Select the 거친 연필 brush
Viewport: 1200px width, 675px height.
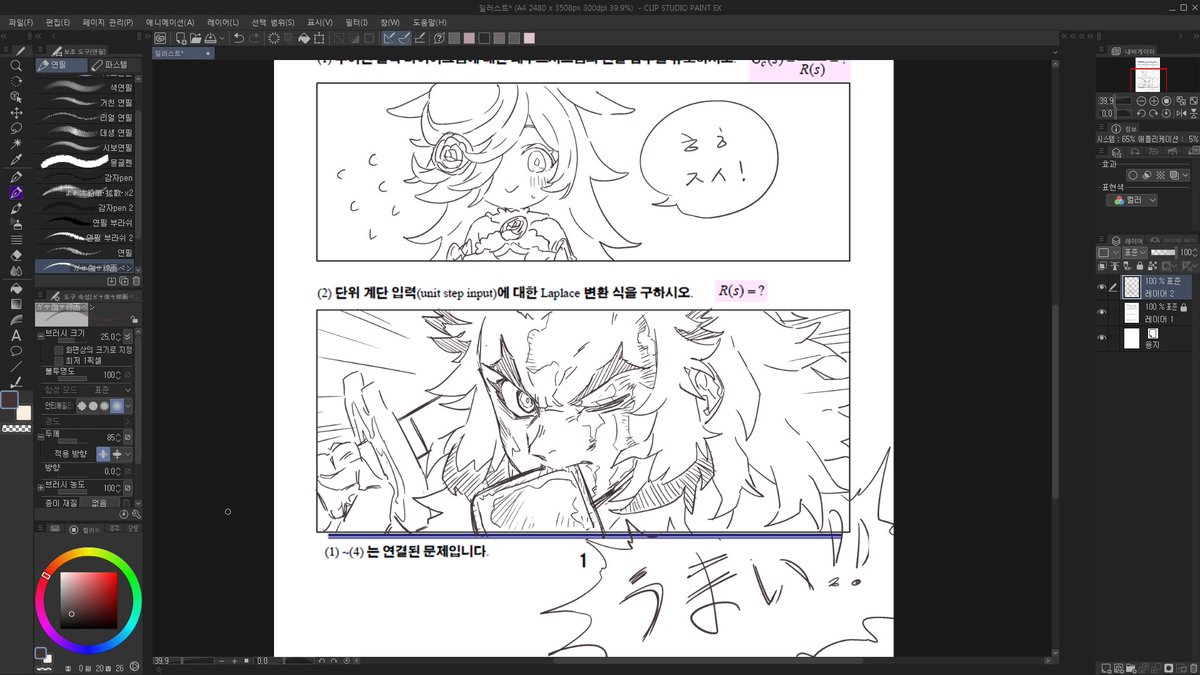pyautogui.click(x=88, y=101)
